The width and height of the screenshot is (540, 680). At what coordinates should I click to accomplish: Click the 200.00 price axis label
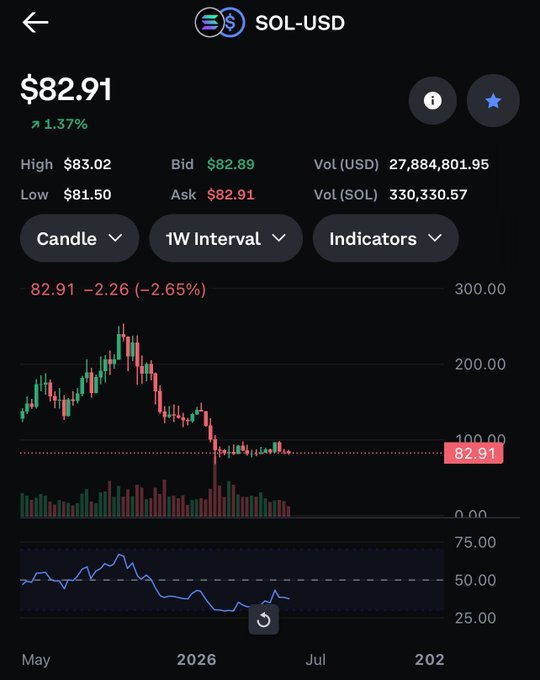click(x=480, y=364)
